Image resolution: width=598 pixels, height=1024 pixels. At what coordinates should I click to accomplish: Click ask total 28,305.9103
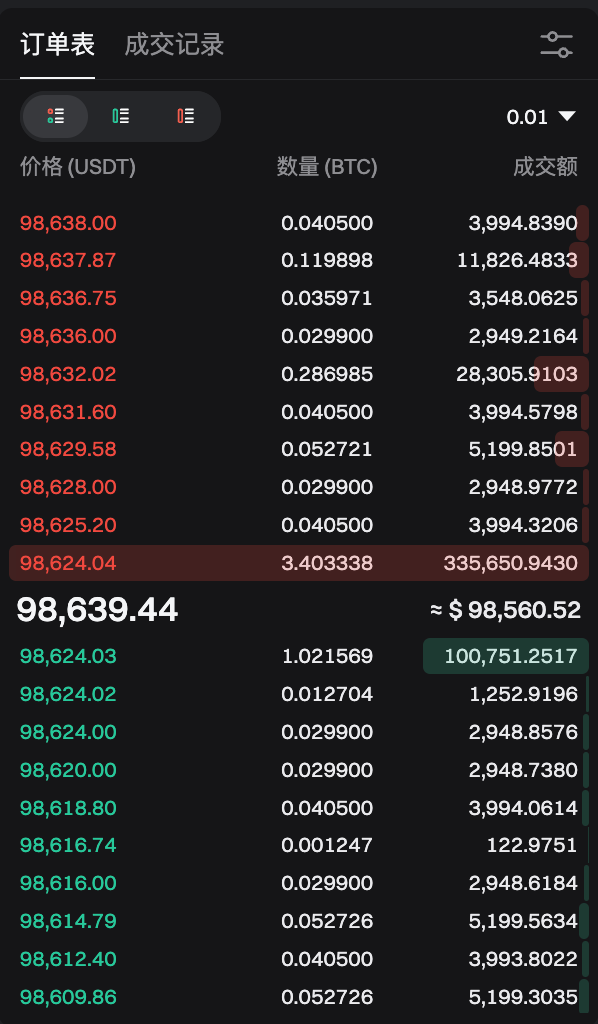pyautogui.click(x=517, y=374)
